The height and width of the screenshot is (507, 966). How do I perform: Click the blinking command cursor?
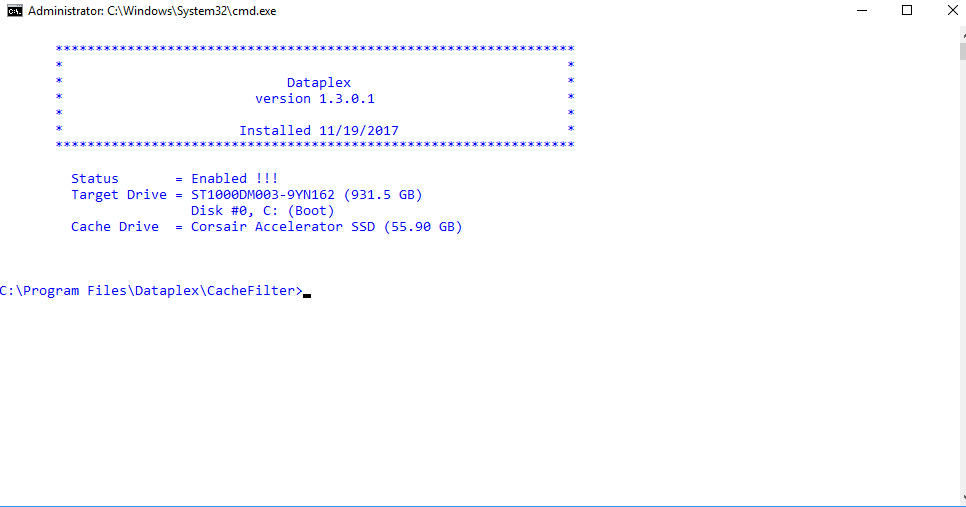[x=307, y=296]
